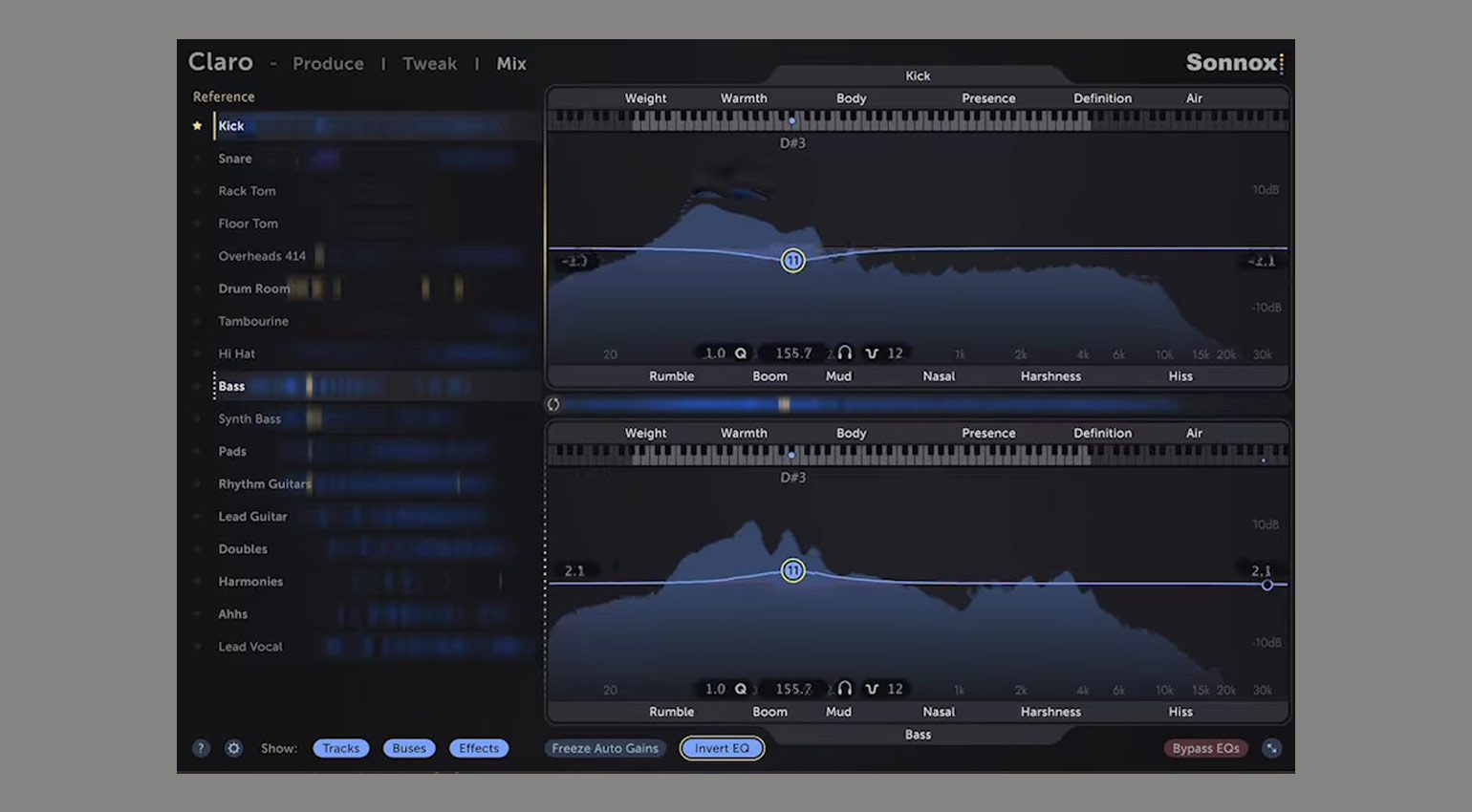Click the yellow star next to Kick

[x=197, y=125]
